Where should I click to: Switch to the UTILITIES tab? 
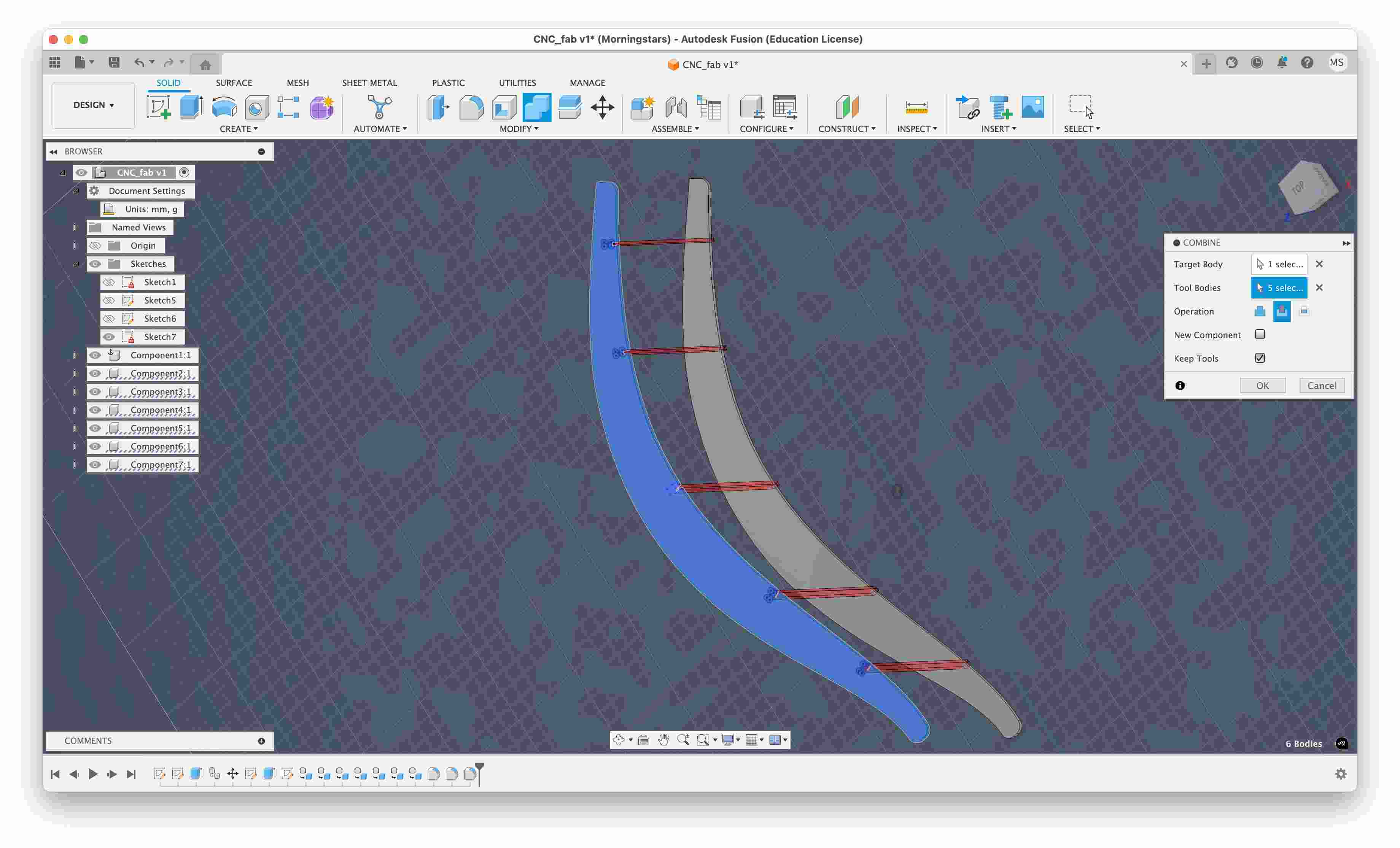(517, 83)
